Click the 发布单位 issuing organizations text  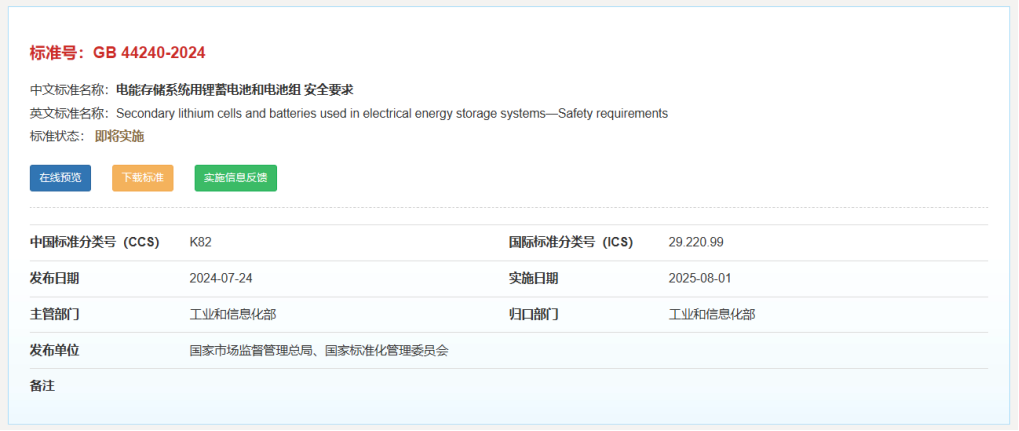click(x=319, y=351)
